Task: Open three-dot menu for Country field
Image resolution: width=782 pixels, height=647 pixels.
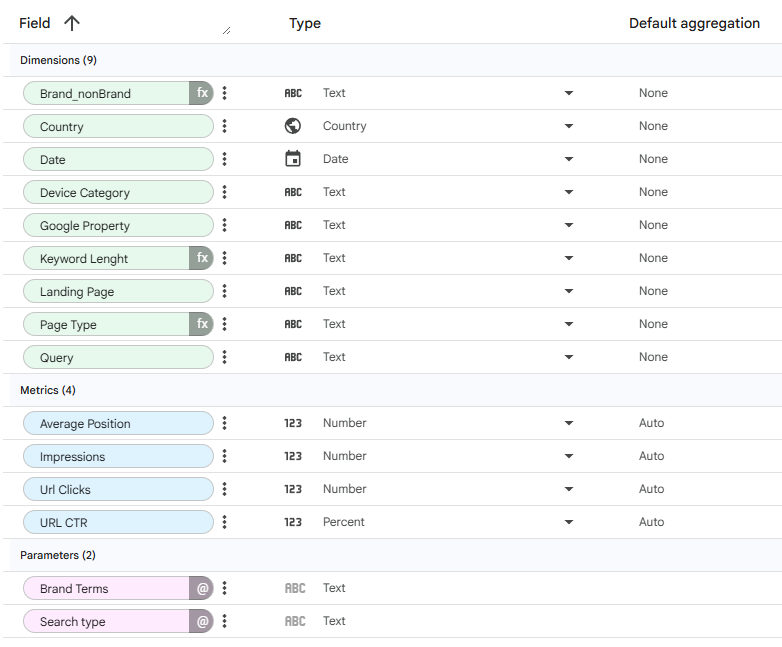Action: [x=225, y=126]
